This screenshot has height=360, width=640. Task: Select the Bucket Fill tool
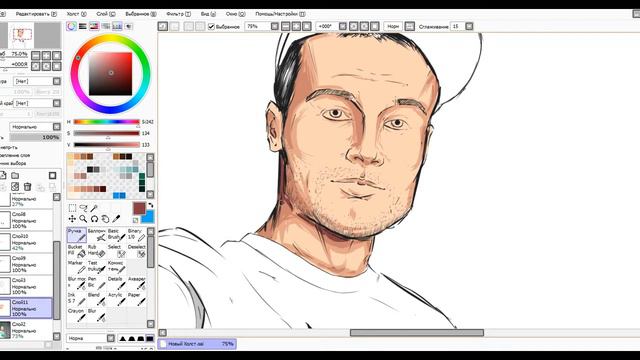click(77, 251)
